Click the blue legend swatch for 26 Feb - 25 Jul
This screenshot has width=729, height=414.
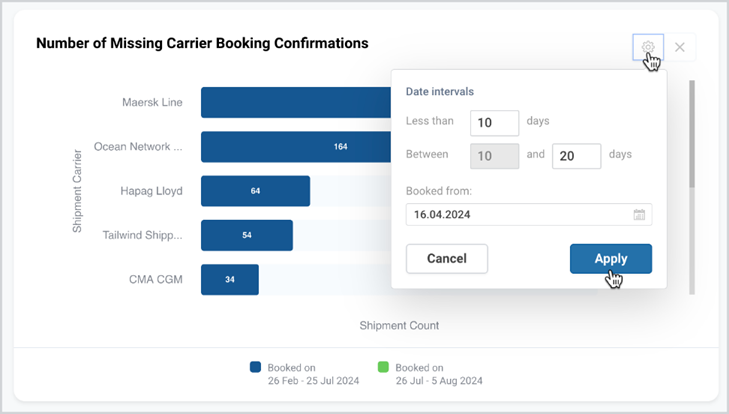coord(255,367)
